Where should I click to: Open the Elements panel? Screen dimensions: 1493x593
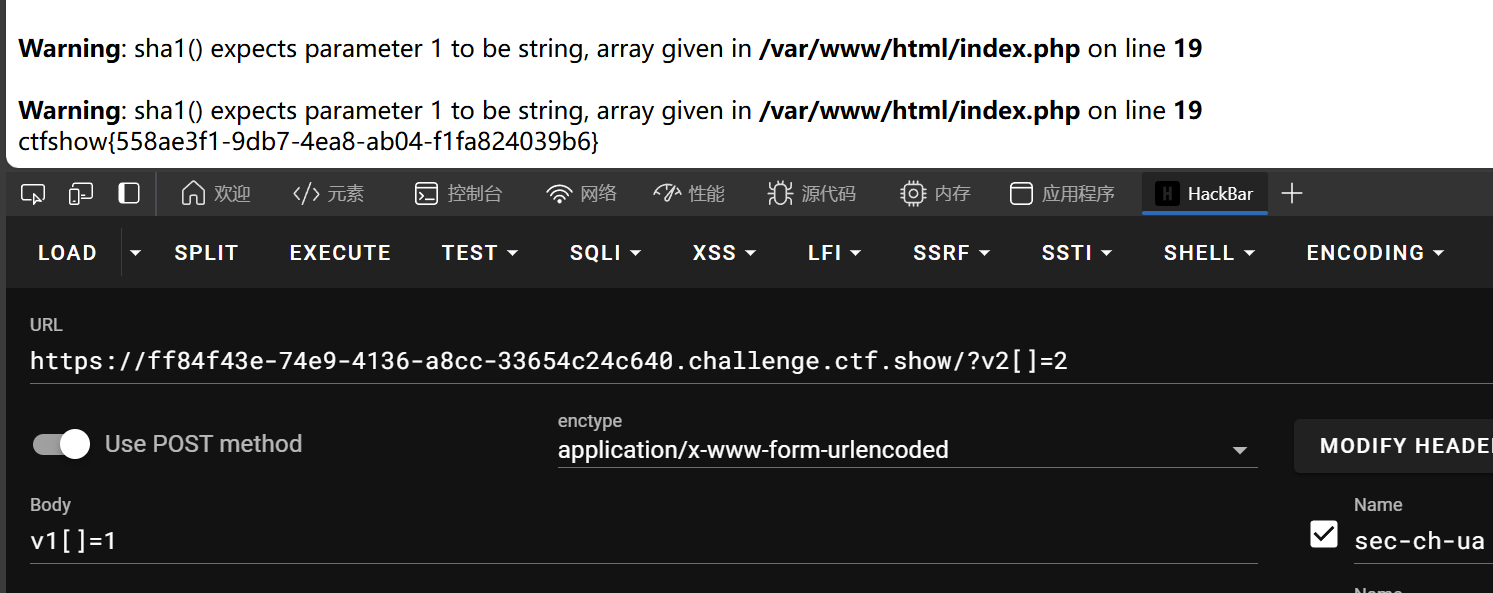329,194
